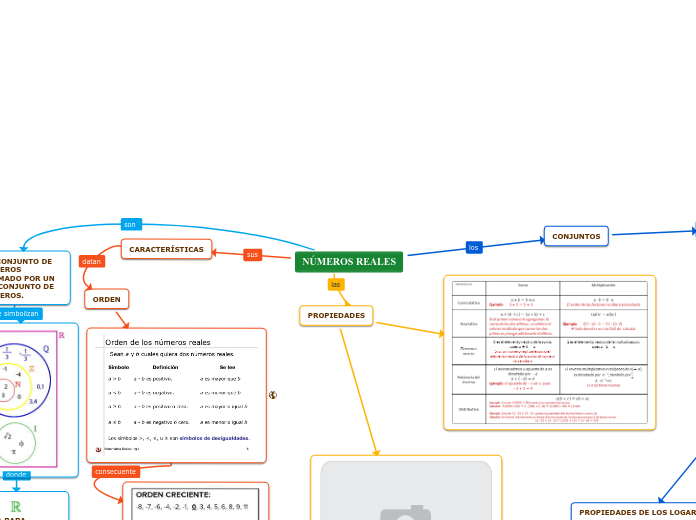
Task: Select the central NÚMEROS REALES node
Action: click(349, 262)
